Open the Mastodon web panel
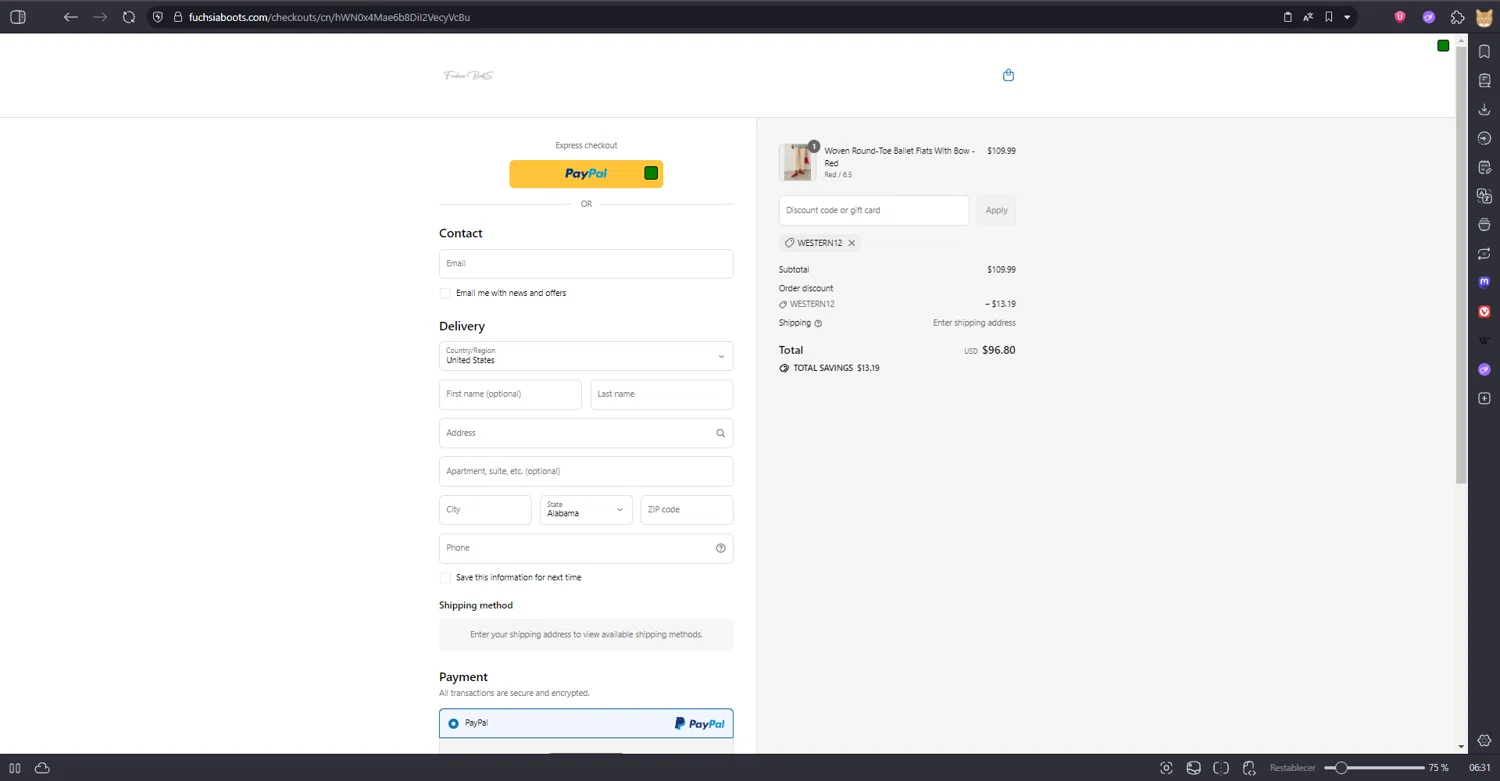Screen dimensions: 1500x781 (1485, 283)
